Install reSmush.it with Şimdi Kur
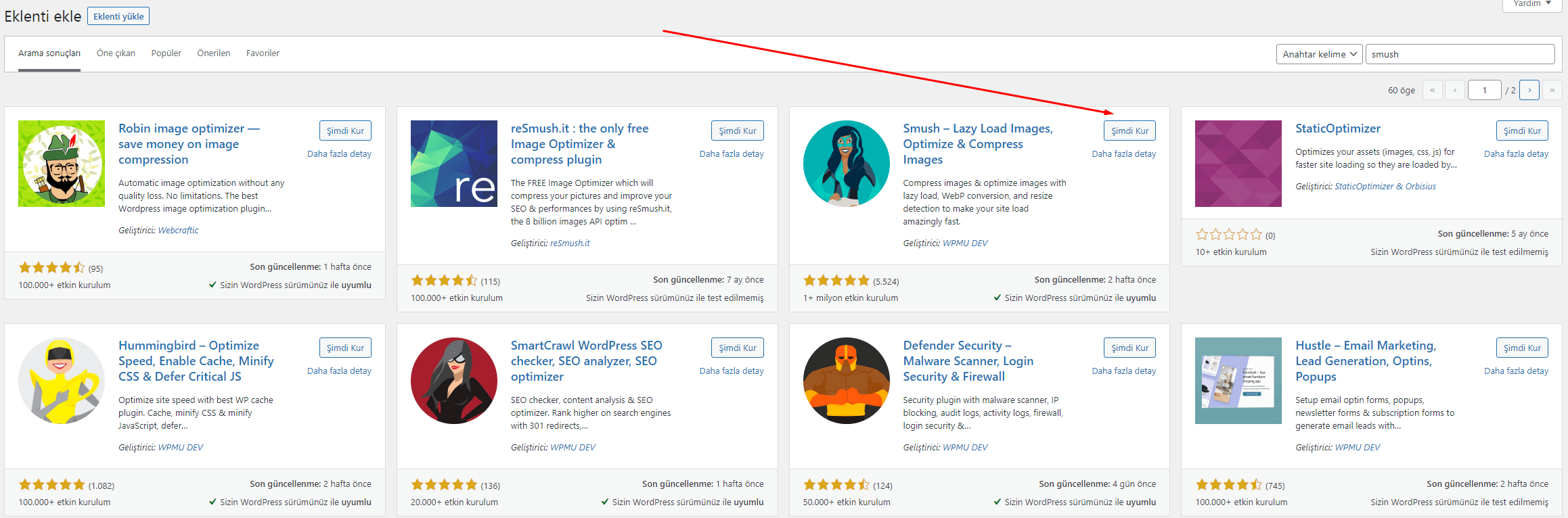 click(738, 131)
